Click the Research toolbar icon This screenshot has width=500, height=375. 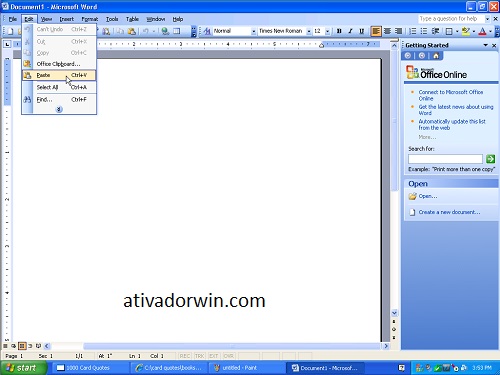click(x=106, y=31)
